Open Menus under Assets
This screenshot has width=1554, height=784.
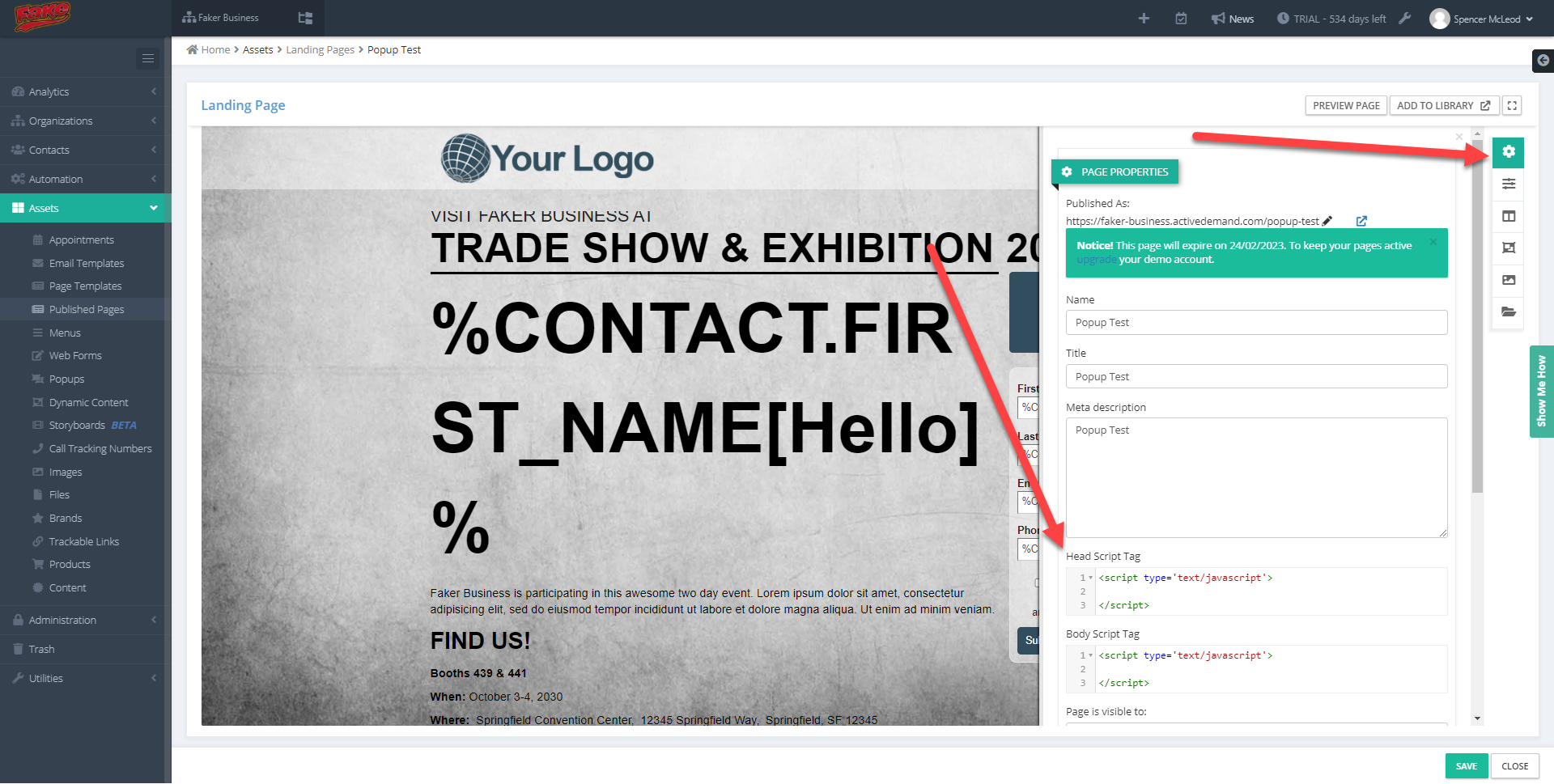tap(65, 333)
